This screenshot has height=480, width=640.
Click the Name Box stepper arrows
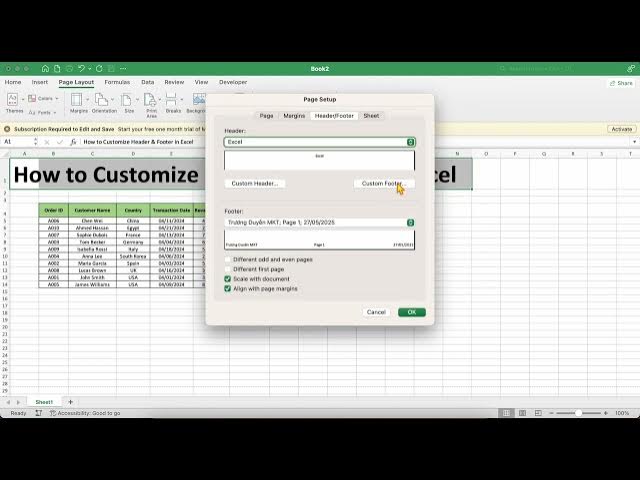(36, 142)
